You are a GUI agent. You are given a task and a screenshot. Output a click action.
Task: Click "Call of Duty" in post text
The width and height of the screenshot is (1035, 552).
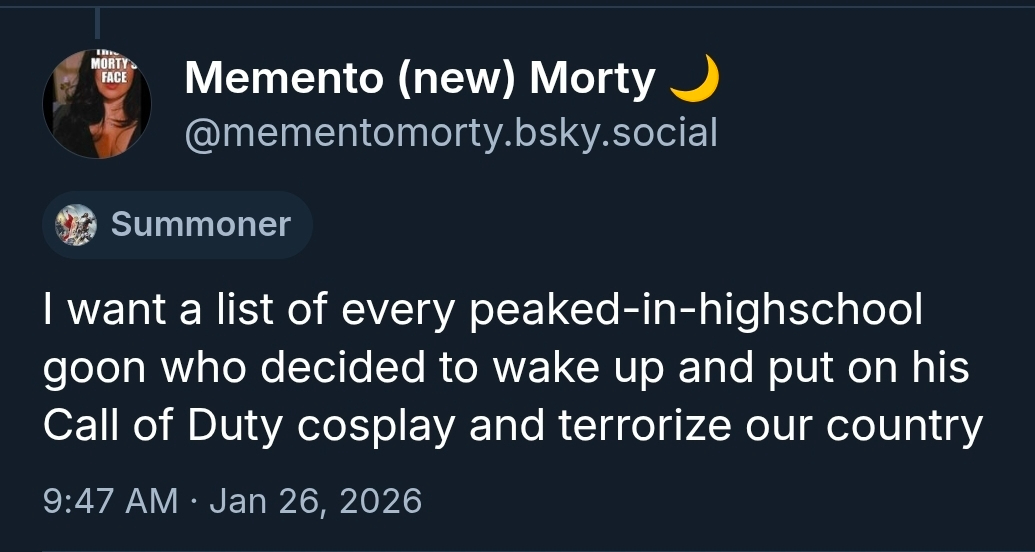click(167, 426)
